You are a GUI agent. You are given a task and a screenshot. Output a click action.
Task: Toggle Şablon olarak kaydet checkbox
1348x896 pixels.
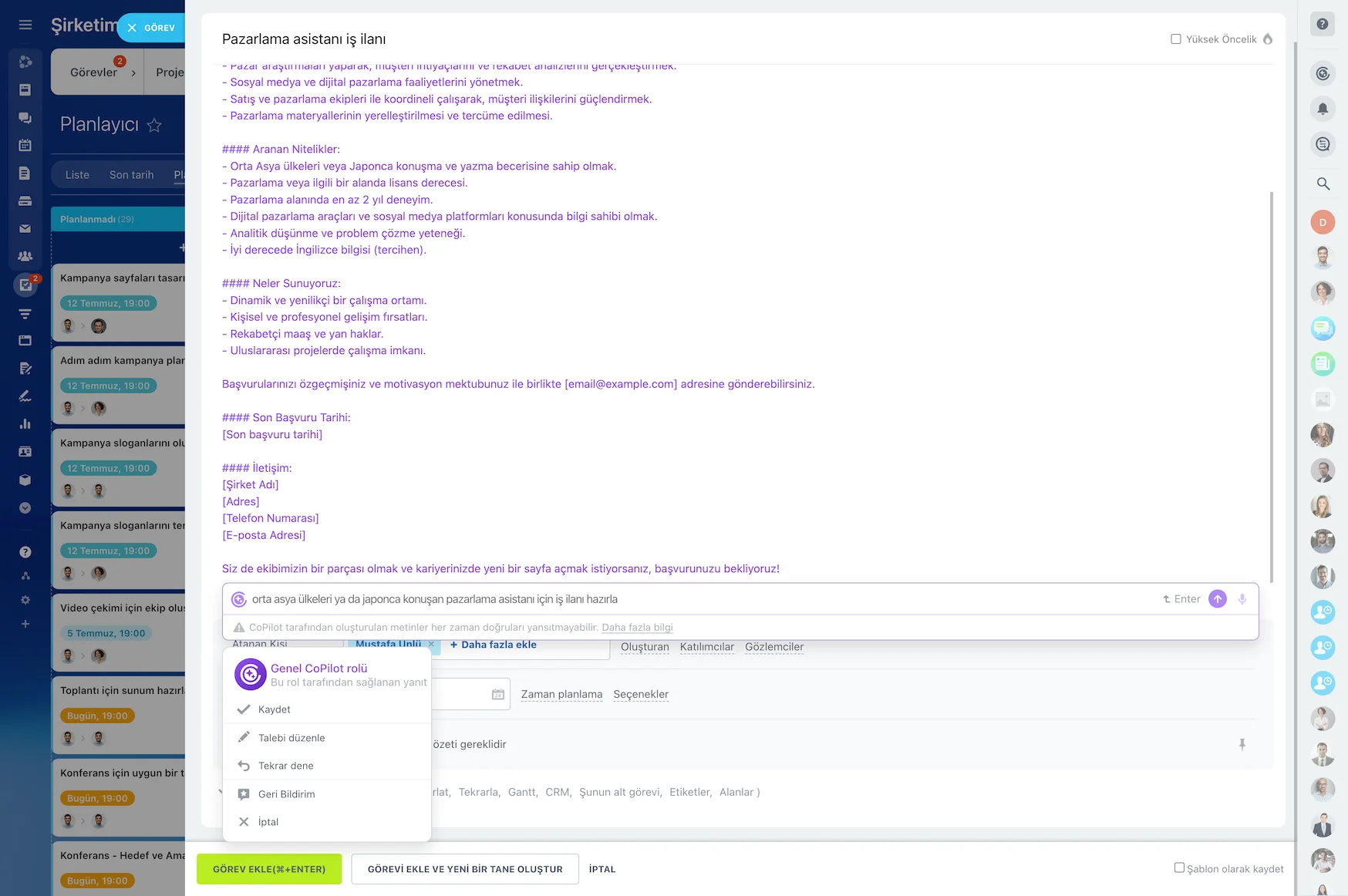pos(1179,868)
